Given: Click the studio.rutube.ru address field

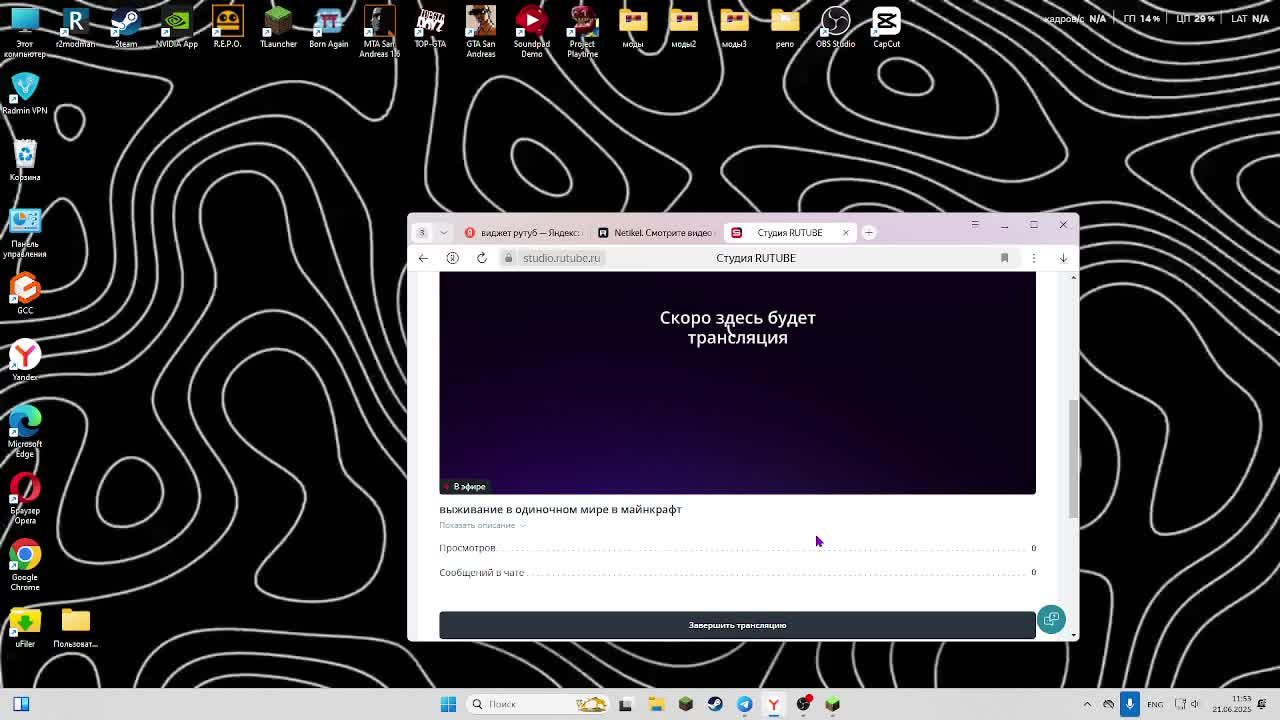Looking at the screenshot, I should pyautogui.click(x=561, y=258).
